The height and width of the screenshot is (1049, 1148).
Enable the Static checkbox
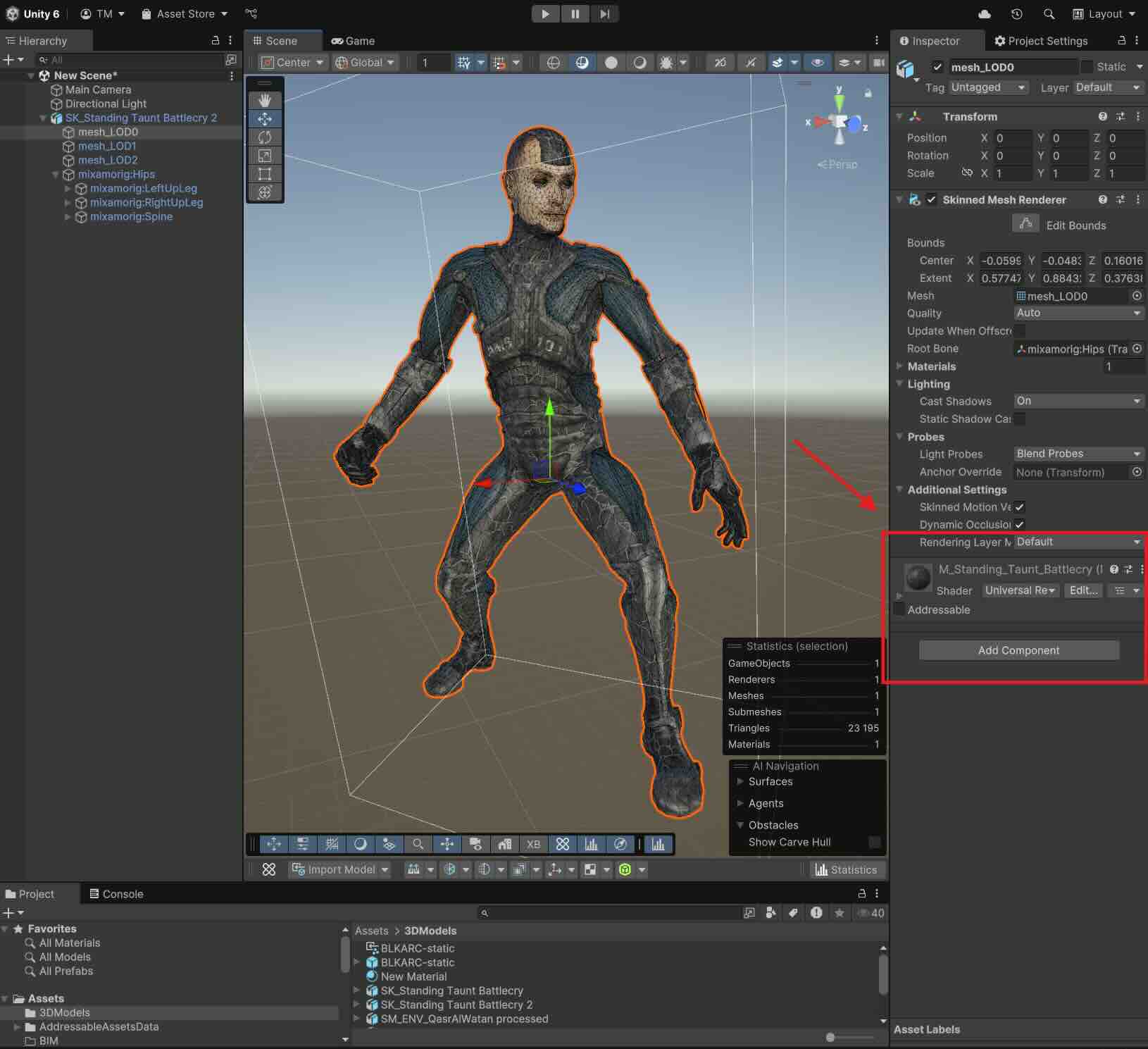tap(1087, 67)
